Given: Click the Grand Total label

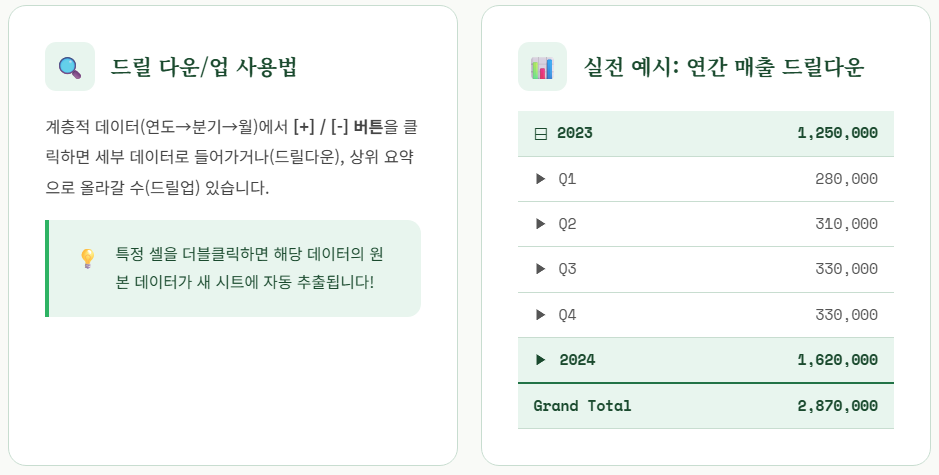Looking at the screenshot, I should [x=582, y=406].
